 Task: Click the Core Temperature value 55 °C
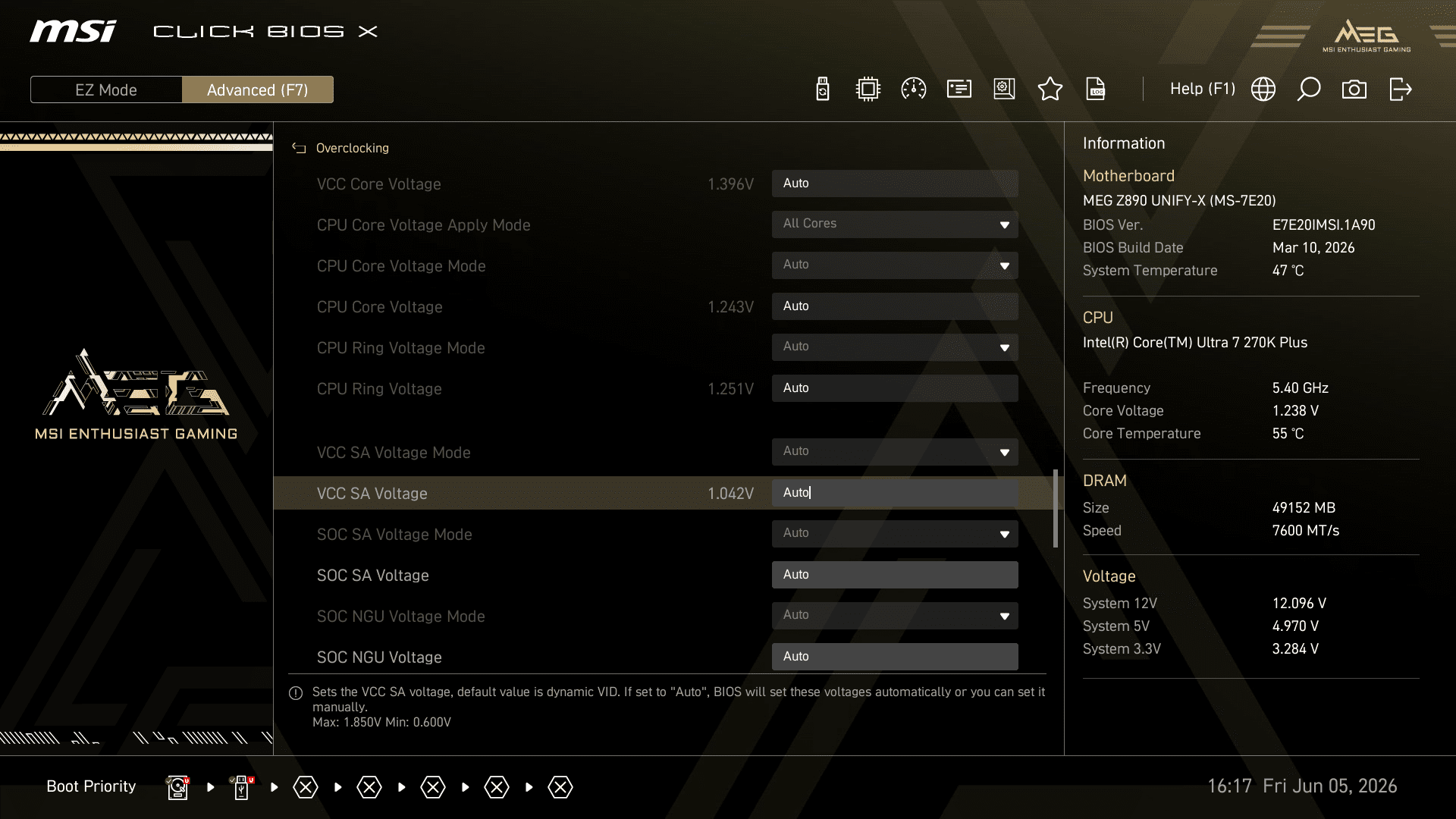pyautogui.click(x=1288, y=434)
